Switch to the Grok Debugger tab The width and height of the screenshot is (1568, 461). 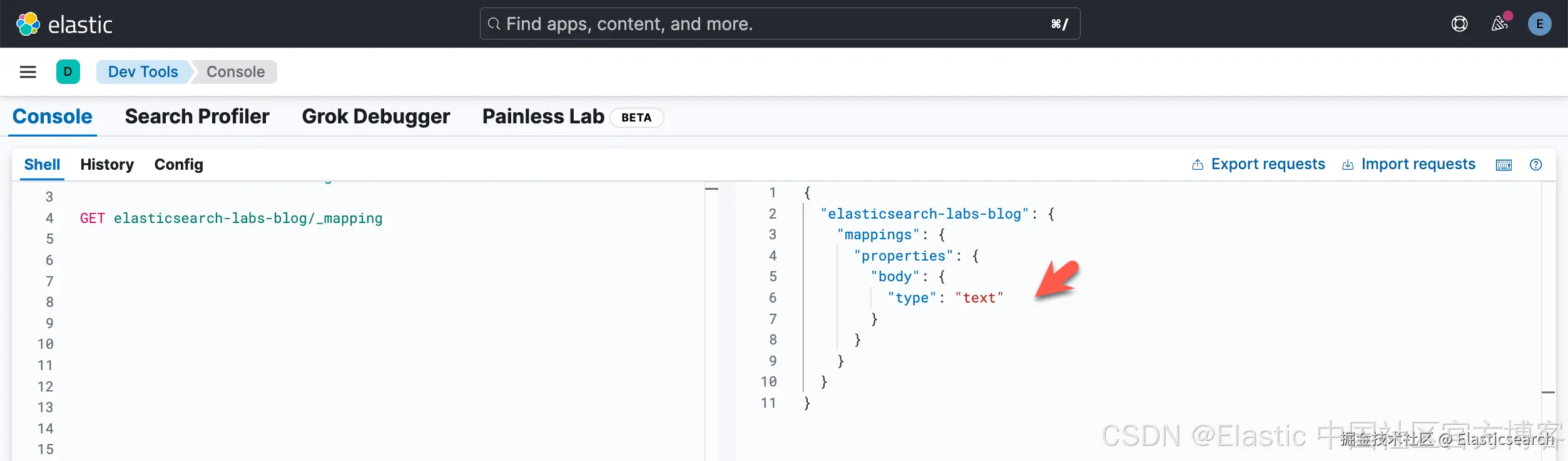point(375,117)
